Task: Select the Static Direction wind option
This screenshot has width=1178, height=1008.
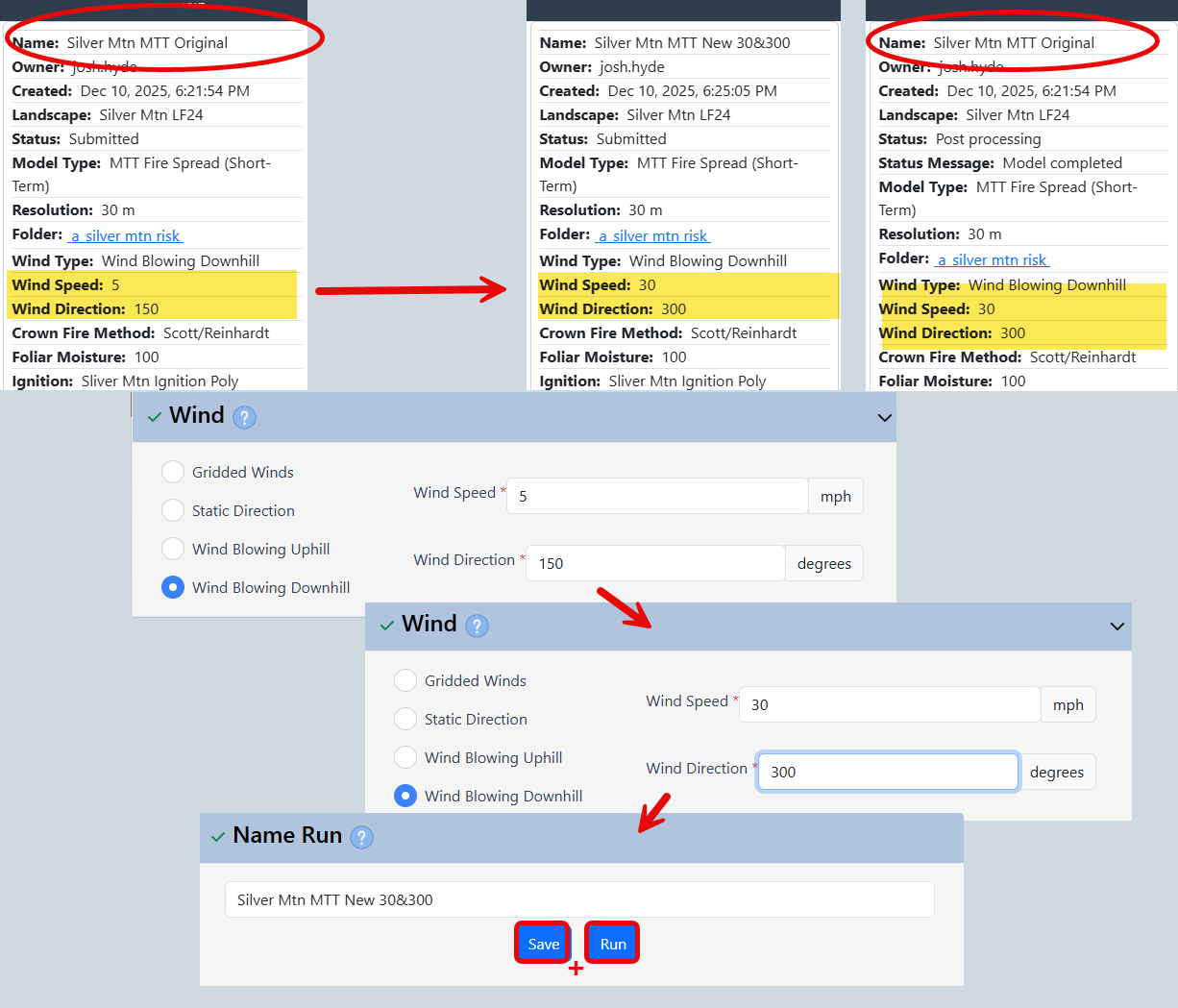Action: pos(173,510)
